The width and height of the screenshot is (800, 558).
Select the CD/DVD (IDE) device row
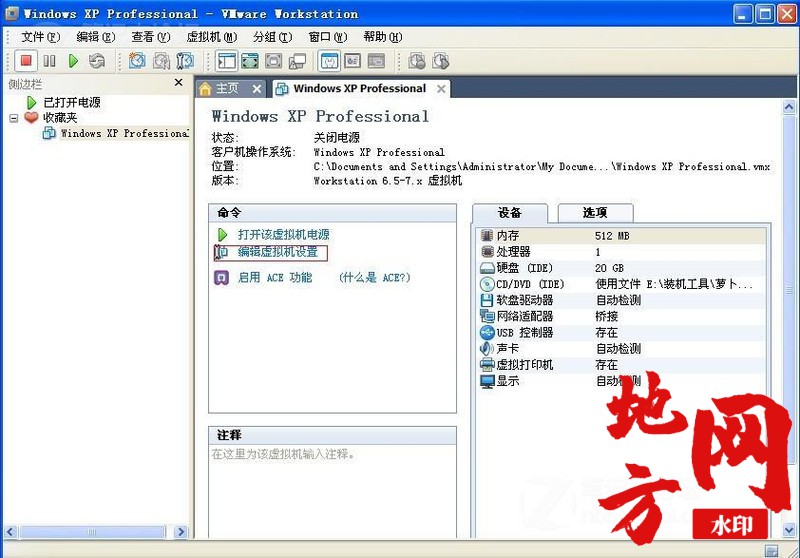point(622,284)
